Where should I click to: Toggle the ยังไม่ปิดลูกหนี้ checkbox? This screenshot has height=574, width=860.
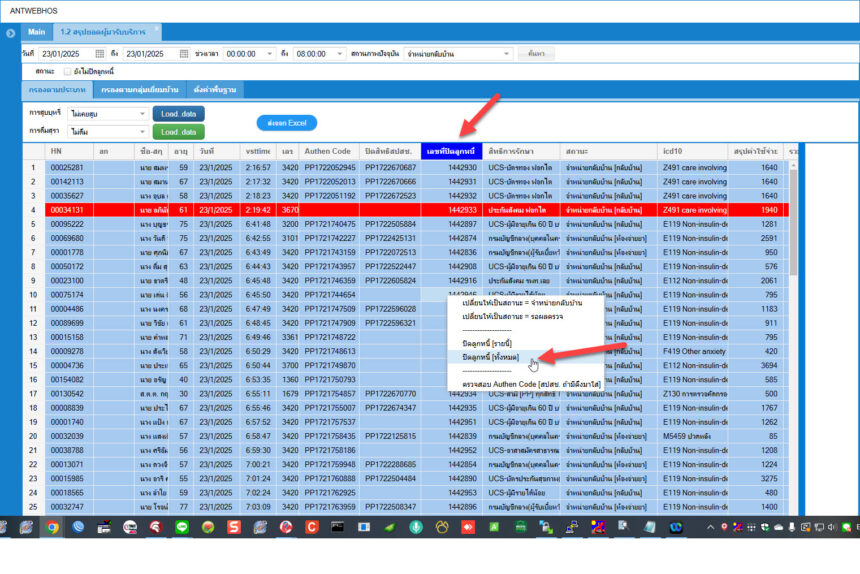(67, 72)
